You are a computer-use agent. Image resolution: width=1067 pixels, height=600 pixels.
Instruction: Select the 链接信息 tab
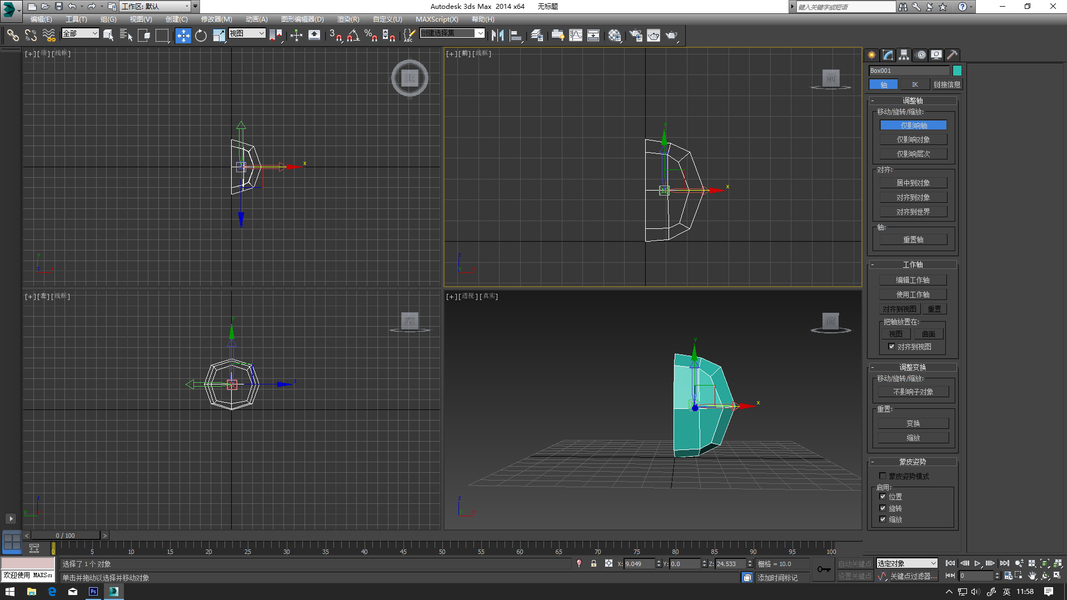[x=947, y=84]
